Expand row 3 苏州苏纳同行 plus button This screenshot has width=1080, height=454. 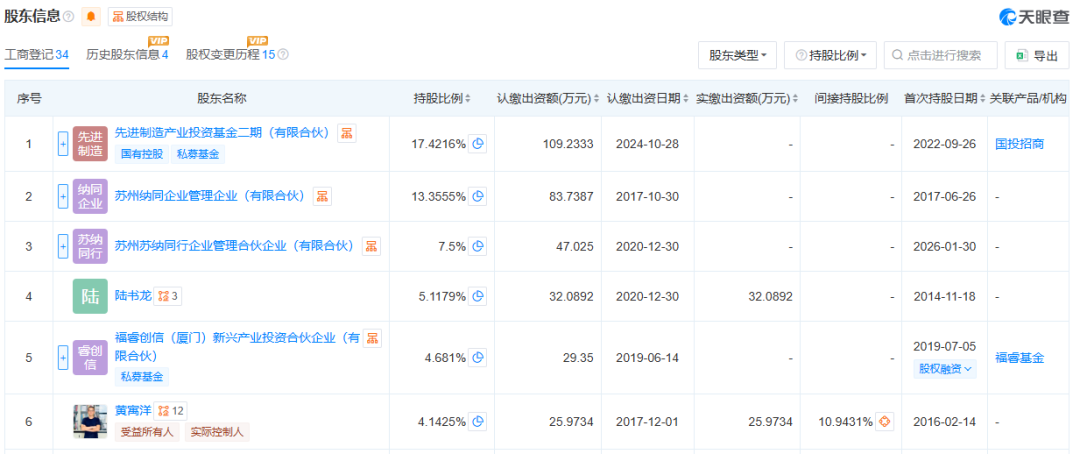tap(63, 246)
